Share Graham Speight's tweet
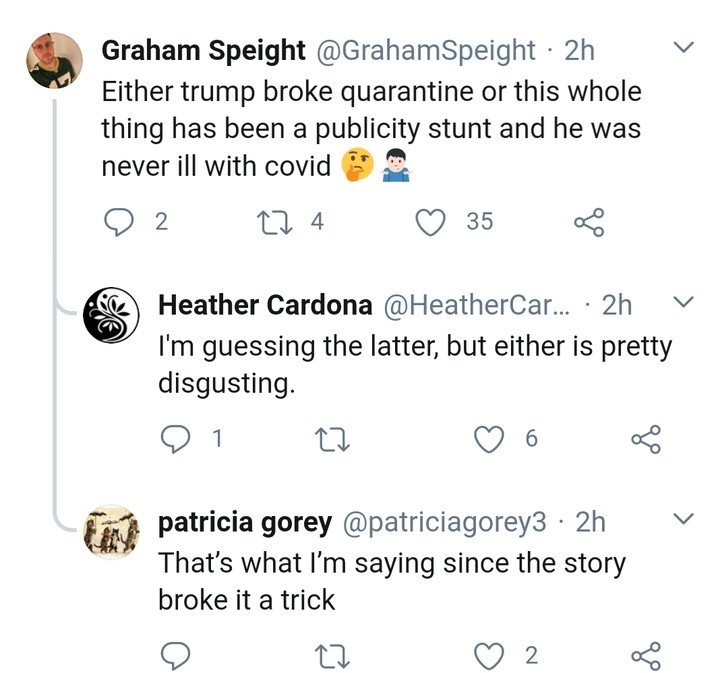Viewport: 720px width, 673px height. 588,222
